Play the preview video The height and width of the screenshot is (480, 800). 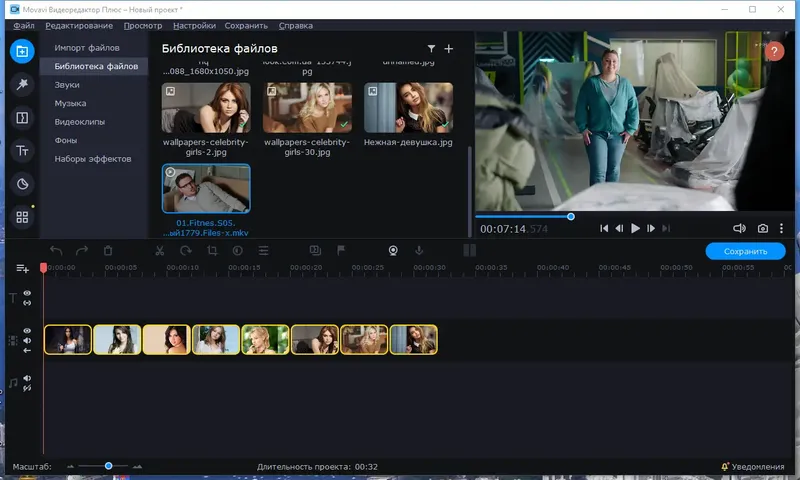[x=635, y=229]
